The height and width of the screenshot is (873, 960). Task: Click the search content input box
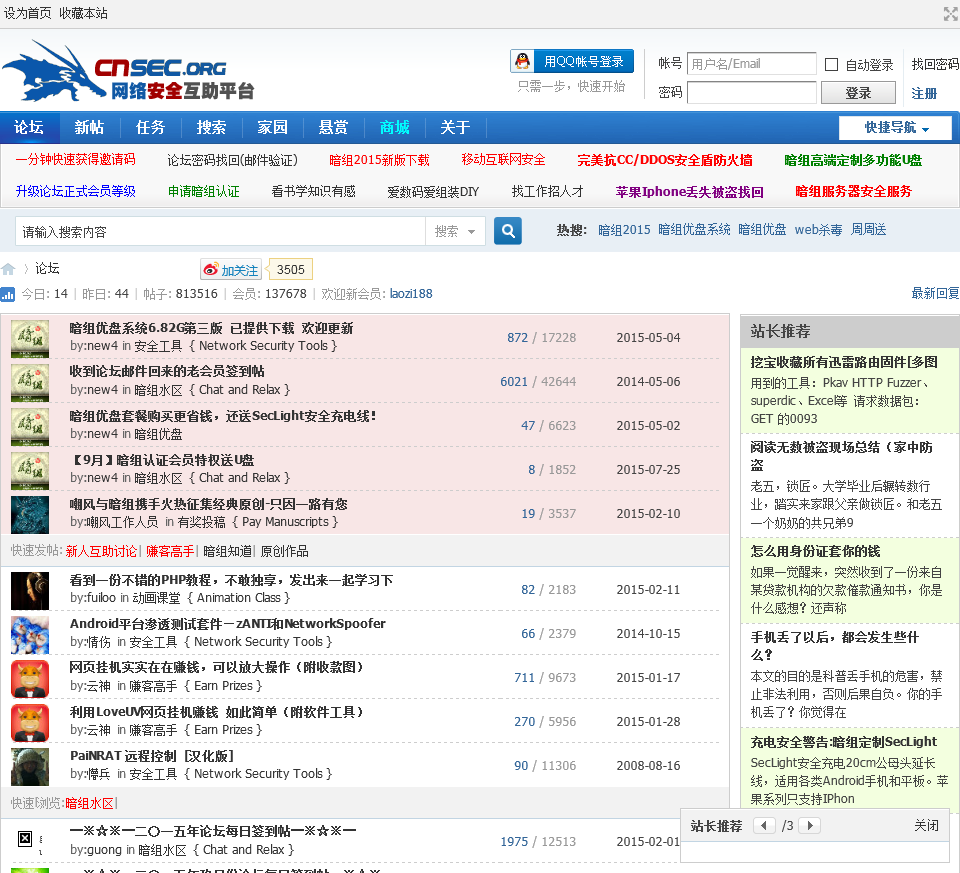pyautogui.click(x=220, y=231)
